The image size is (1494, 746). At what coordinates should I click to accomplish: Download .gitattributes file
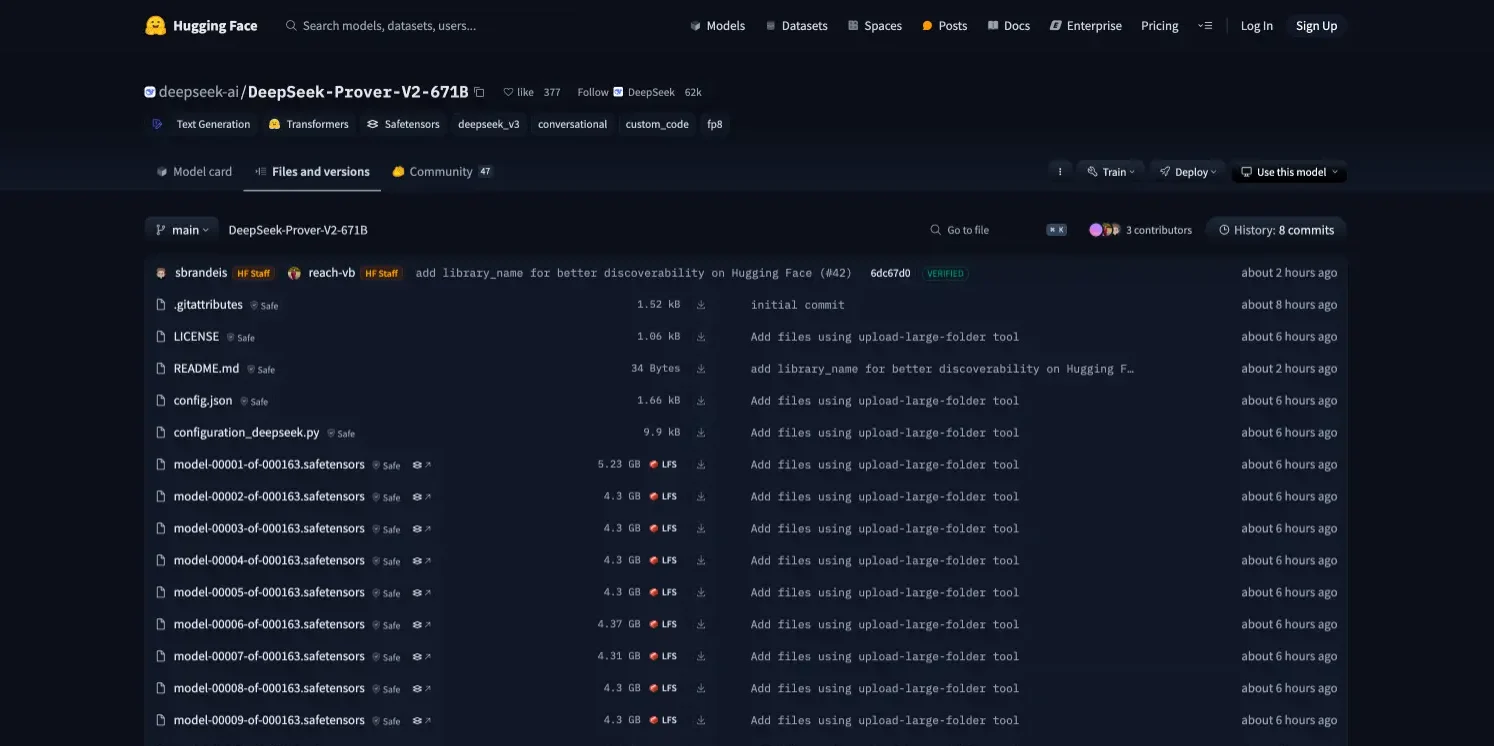(x=701, y=305)
